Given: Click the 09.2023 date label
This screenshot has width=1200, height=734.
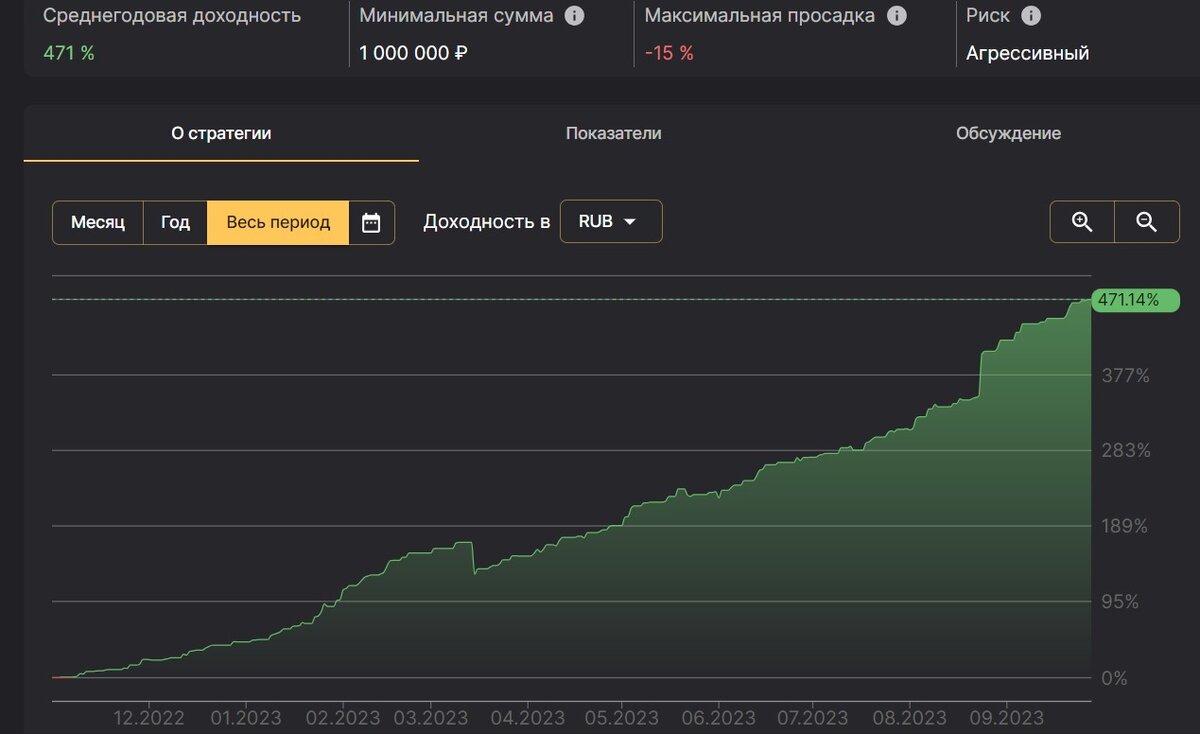Looking at the screenshot, I should pyautogui.click(x=1008, y=718).
